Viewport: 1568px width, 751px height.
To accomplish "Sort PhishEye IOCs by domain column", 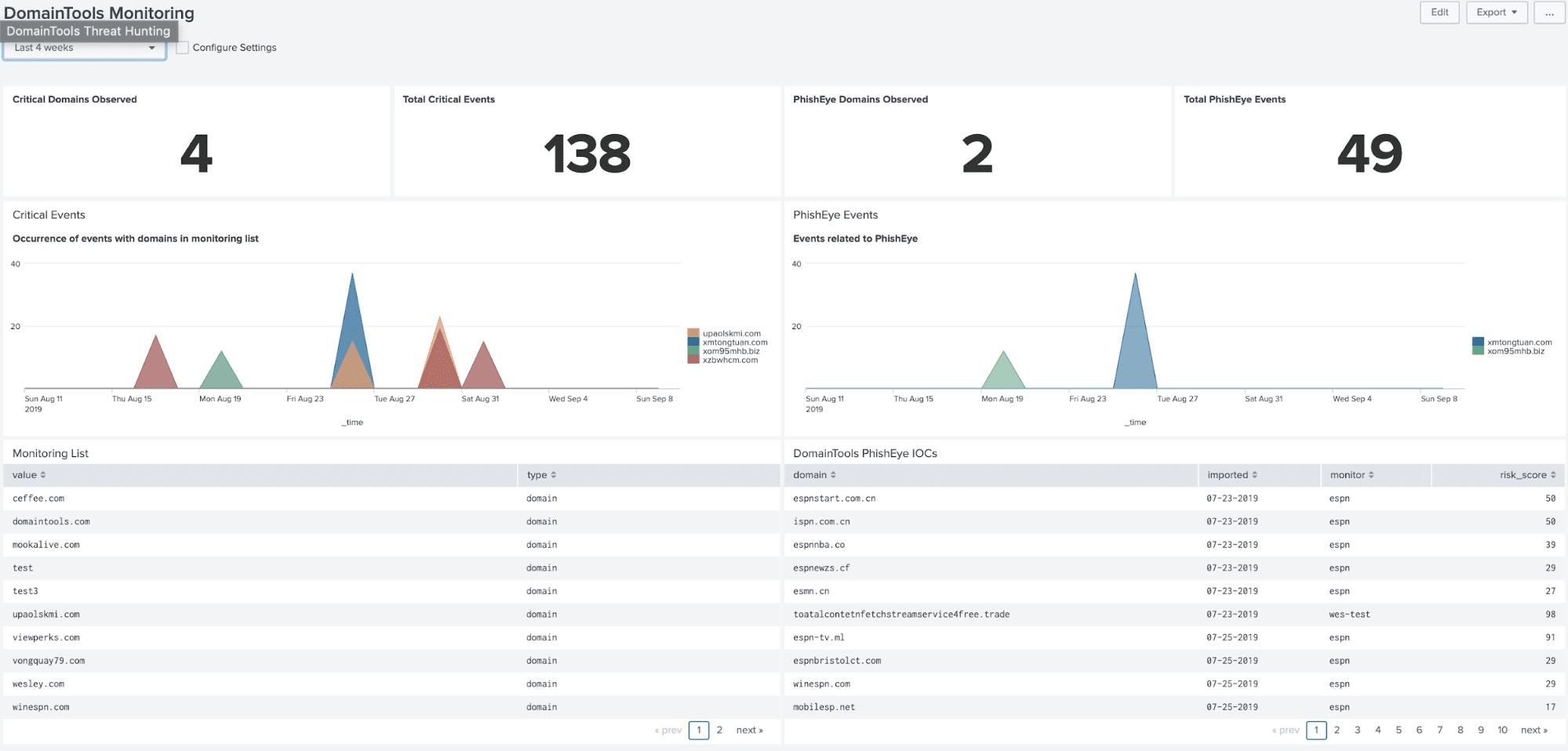I will (x=814, y=475).
